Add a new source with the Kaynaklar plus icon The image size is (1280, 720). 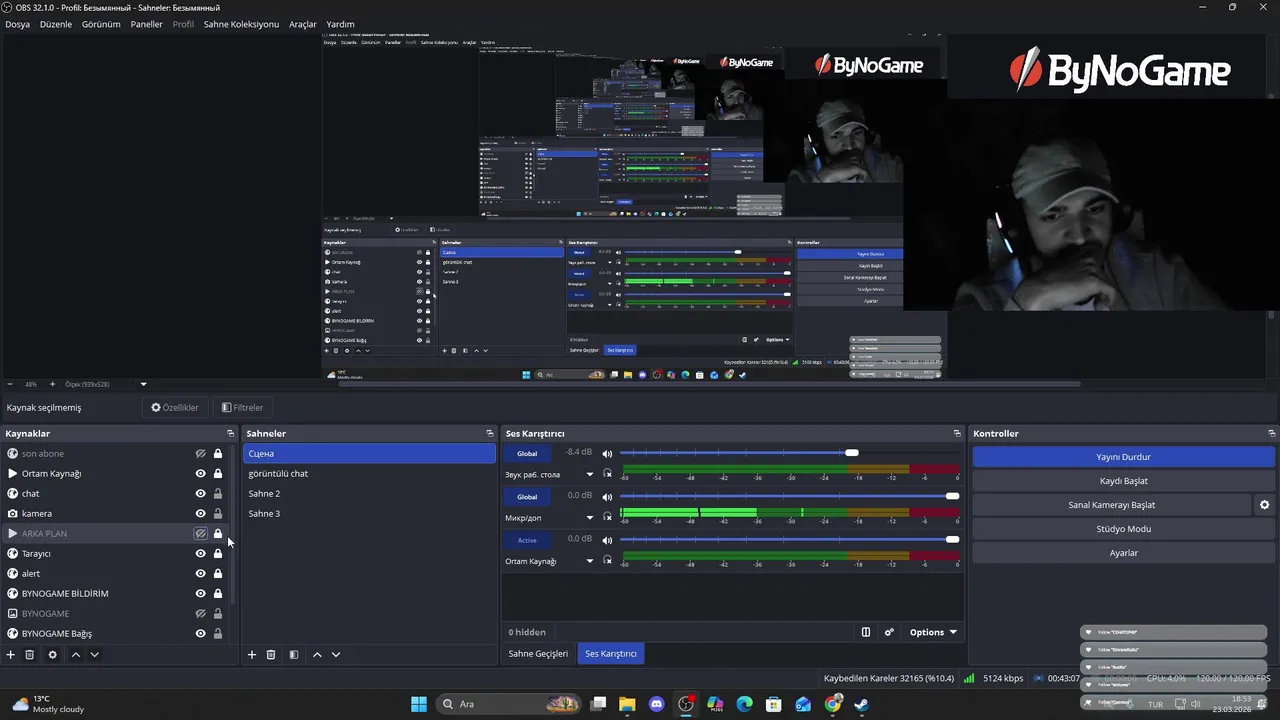pos(11,654)
